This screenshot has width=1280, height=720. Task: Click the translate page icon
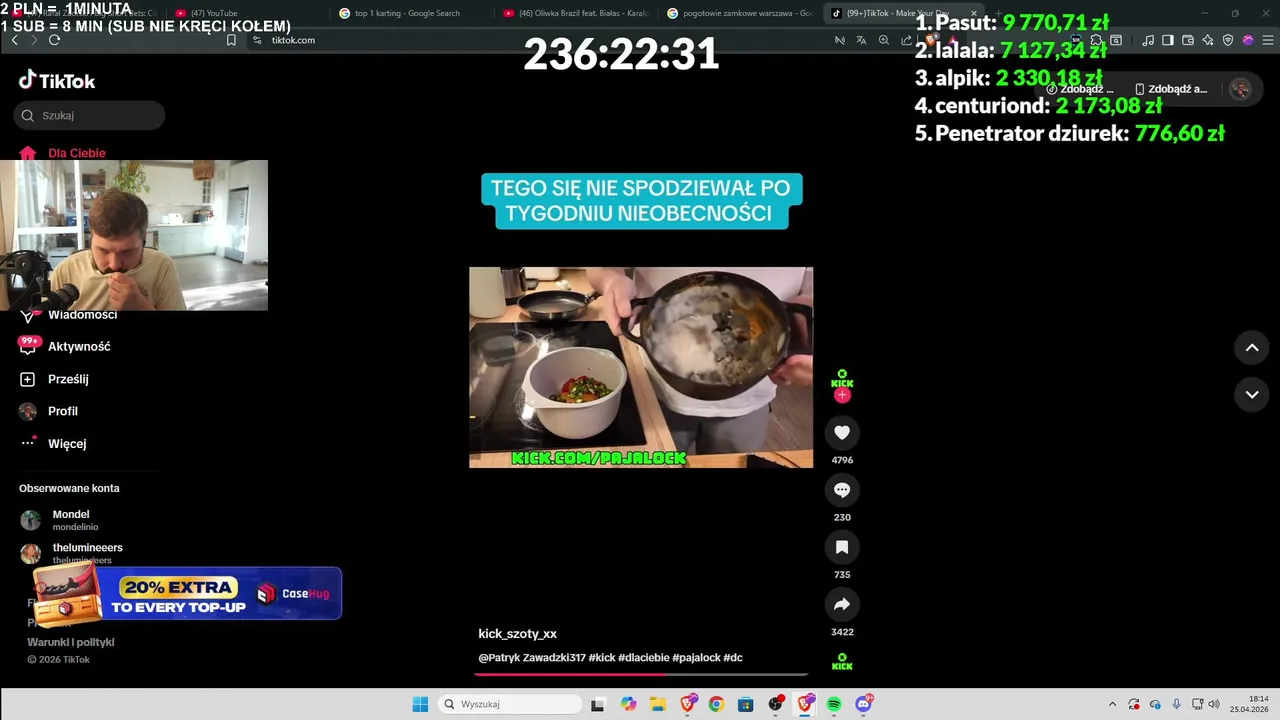coord(861,40)
